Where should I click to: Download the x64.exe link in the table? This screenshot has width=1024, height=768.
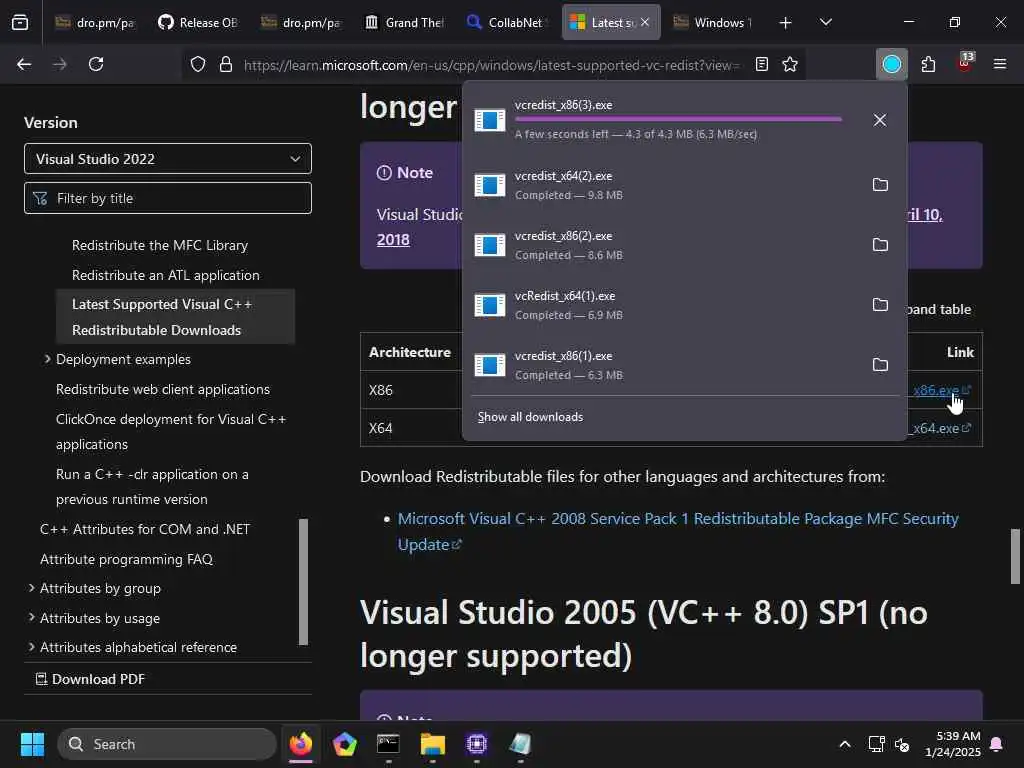pyautogui.click(x=939, y=428)
